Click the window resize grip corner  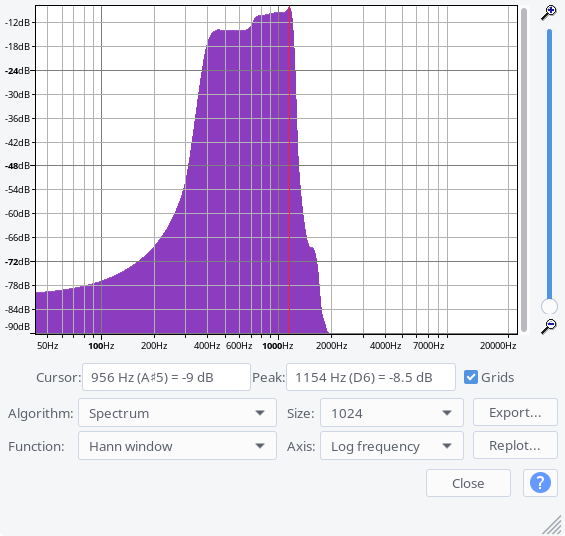coord(552,525)
